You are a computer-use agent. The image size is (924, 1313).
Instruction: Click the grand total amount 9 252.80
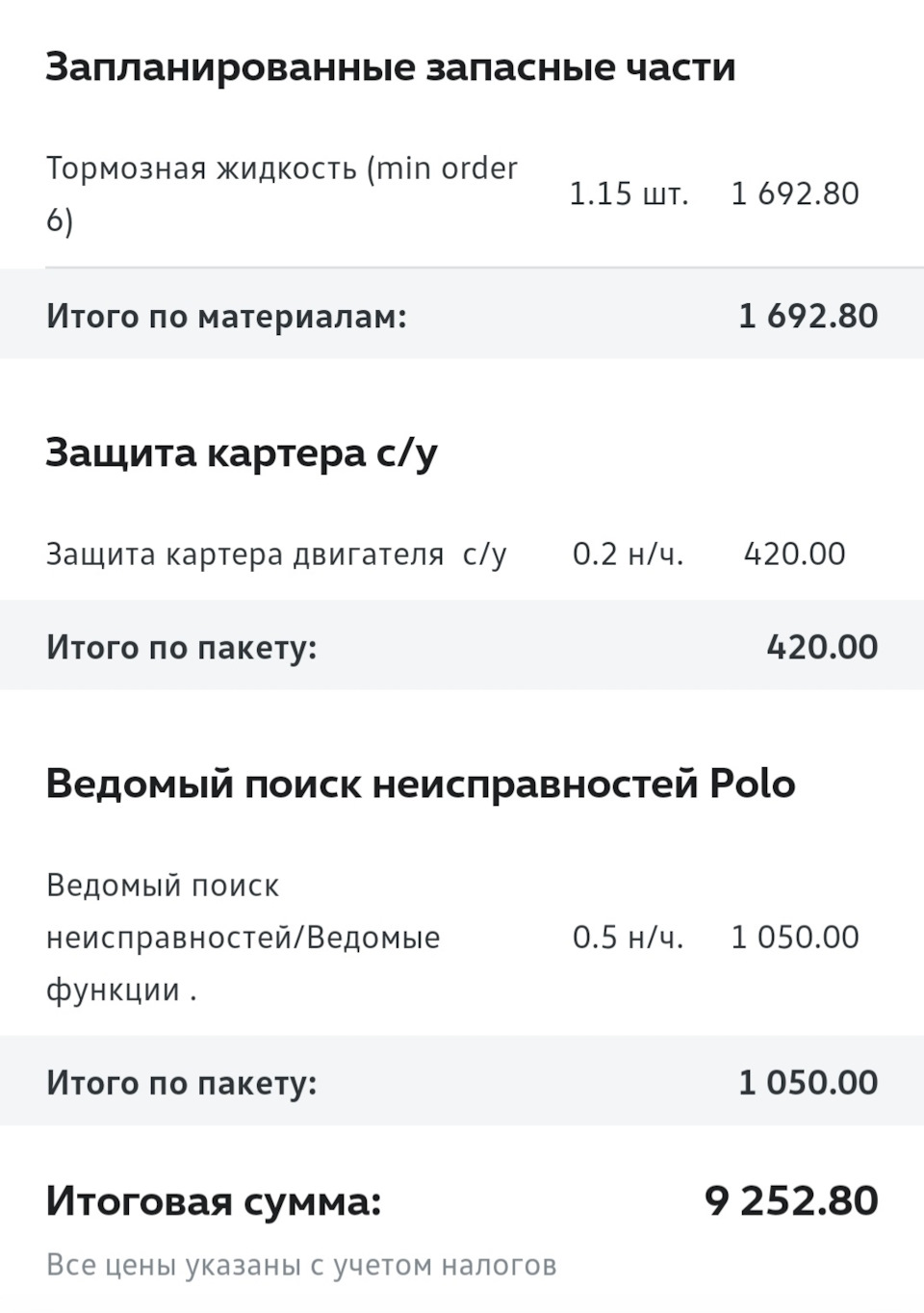pyautogui.click(x=791, y=1201)
